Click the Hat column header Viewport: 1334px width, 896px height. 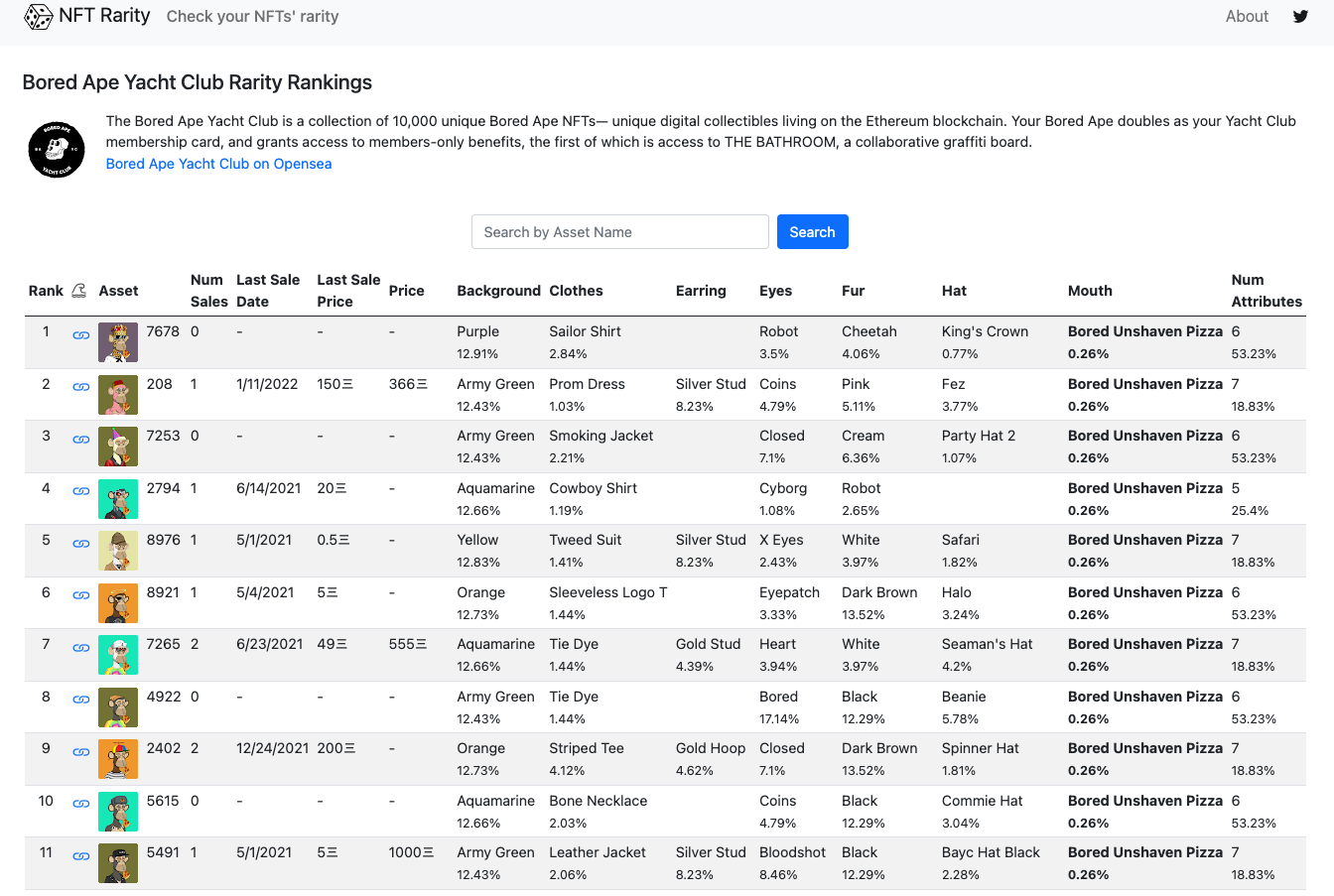[954, 291]
